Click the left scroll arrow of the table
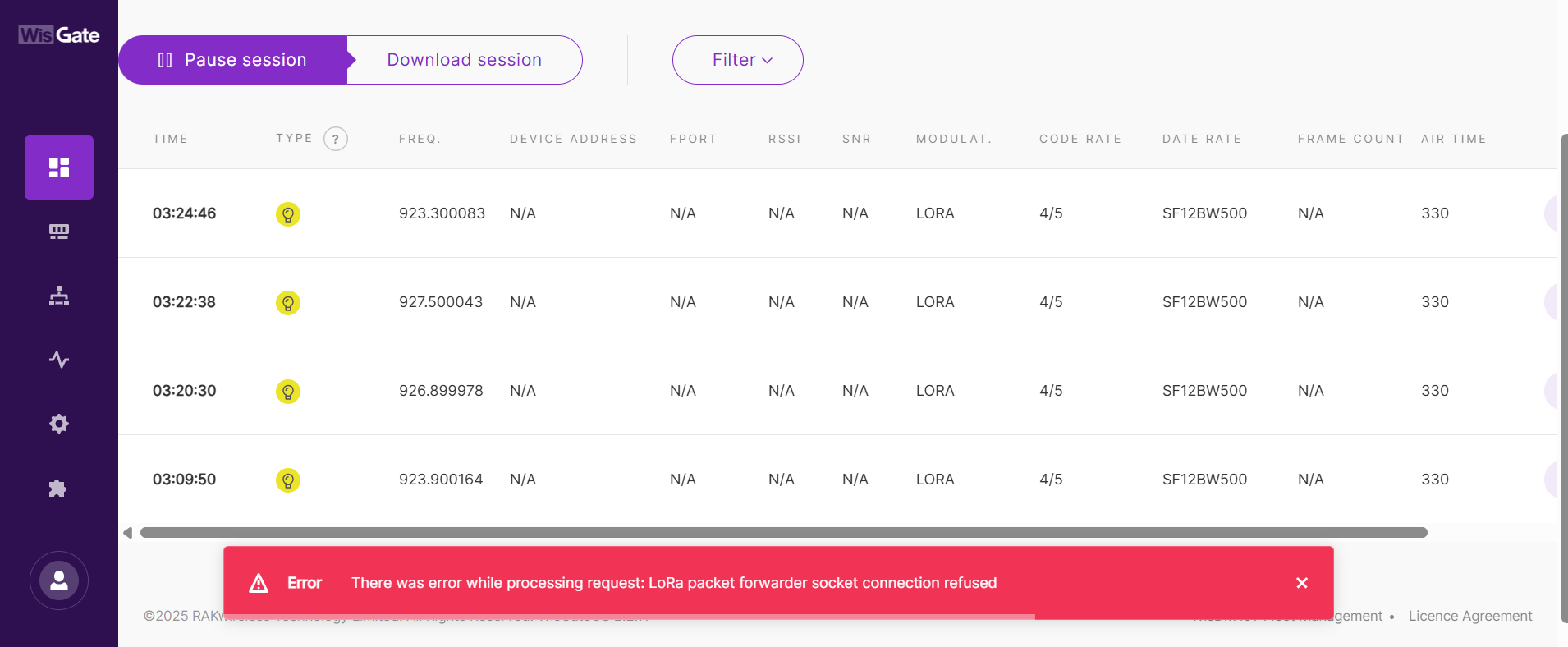This screenshot has width=1568, height=647. coord(128,533)
